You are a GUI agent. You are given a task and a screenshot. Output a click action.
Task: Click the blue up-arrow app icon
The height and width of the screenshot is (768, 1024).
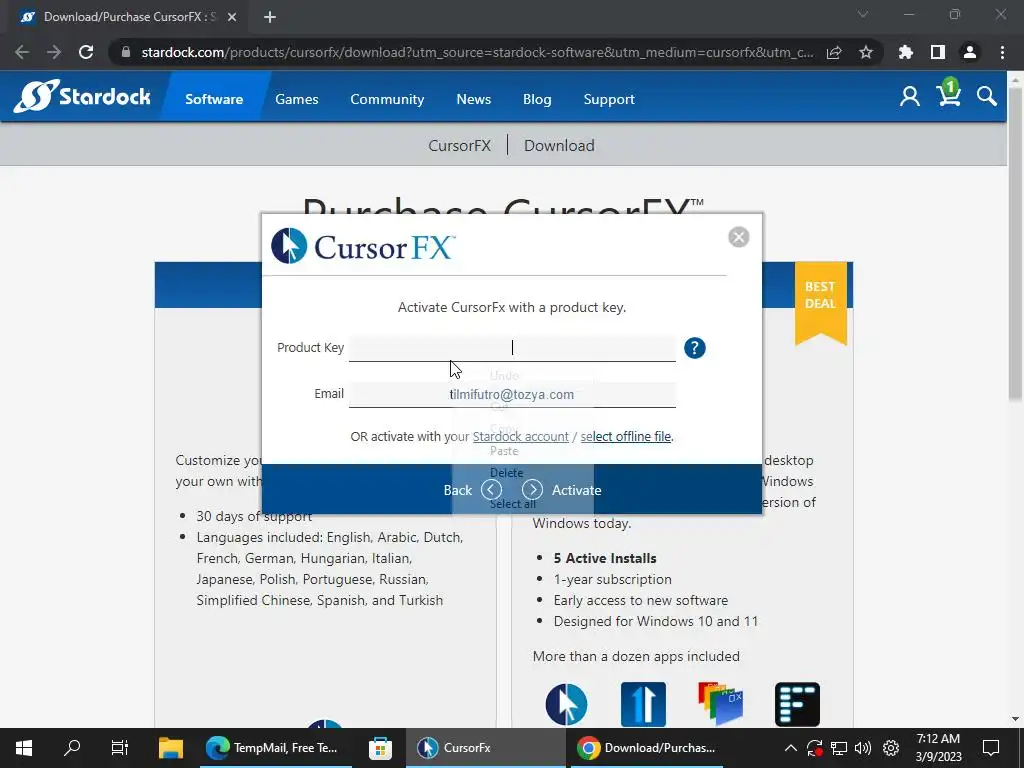[x=643, y=704]
